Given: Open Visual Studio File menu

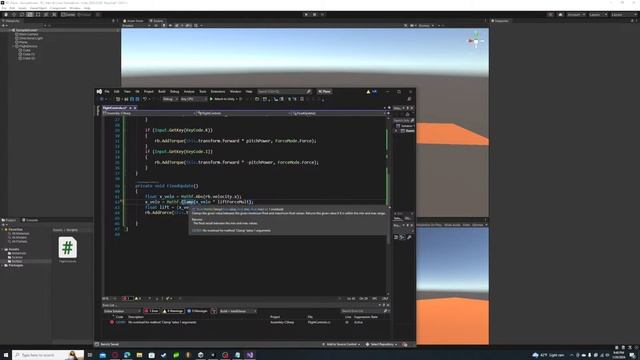Looking at the screenshot, I should 107,91.
